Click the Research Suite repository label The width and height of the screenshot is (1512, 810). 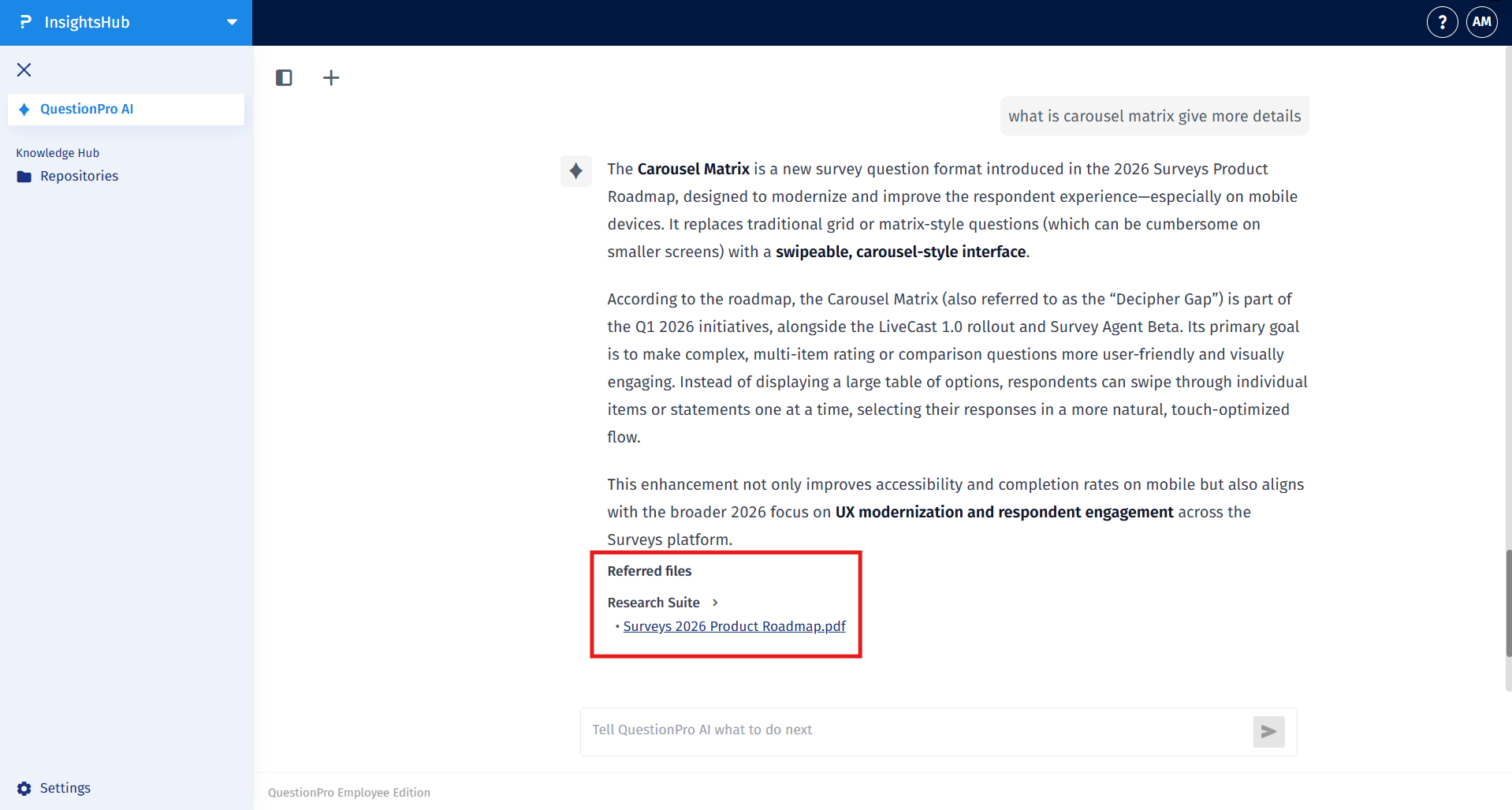click(654, 603)
